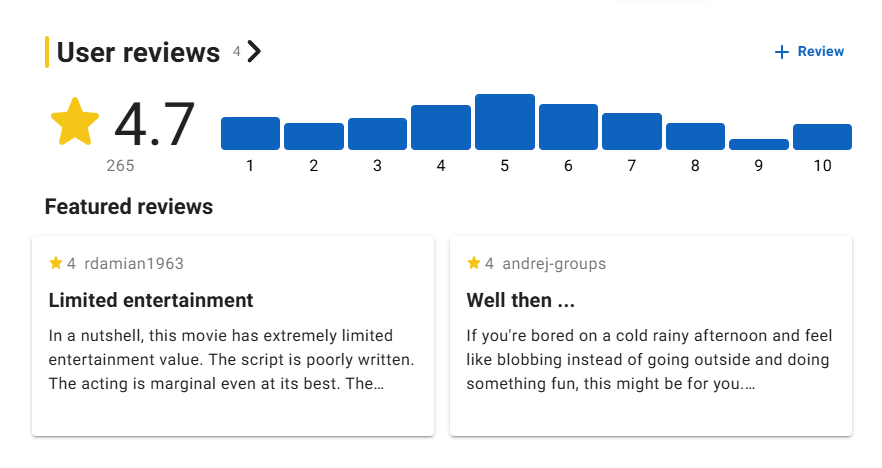This screenshot has height=468, width=882.
Task: Select the rating 1 histogram bar
Action: (x=250, y=133)
